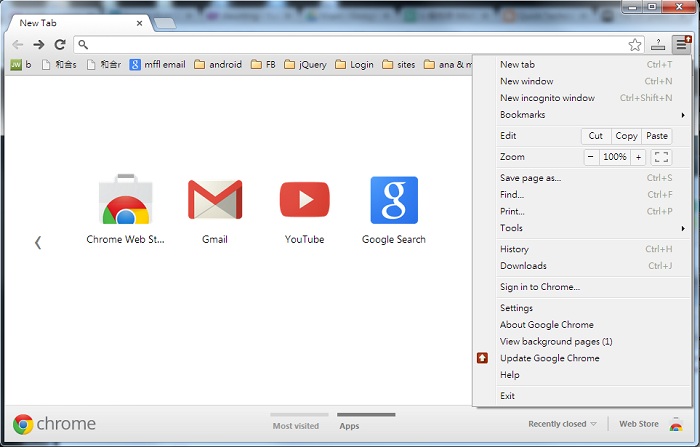Screen dimensions: 700x447
Task: Open the Chrome Web Store app
Action: 125,210
